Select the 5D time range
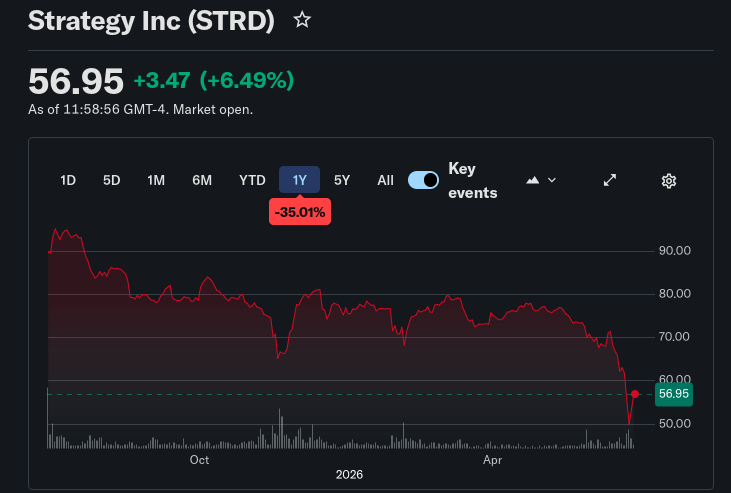 pyautogui.click(x=111, y=180)
